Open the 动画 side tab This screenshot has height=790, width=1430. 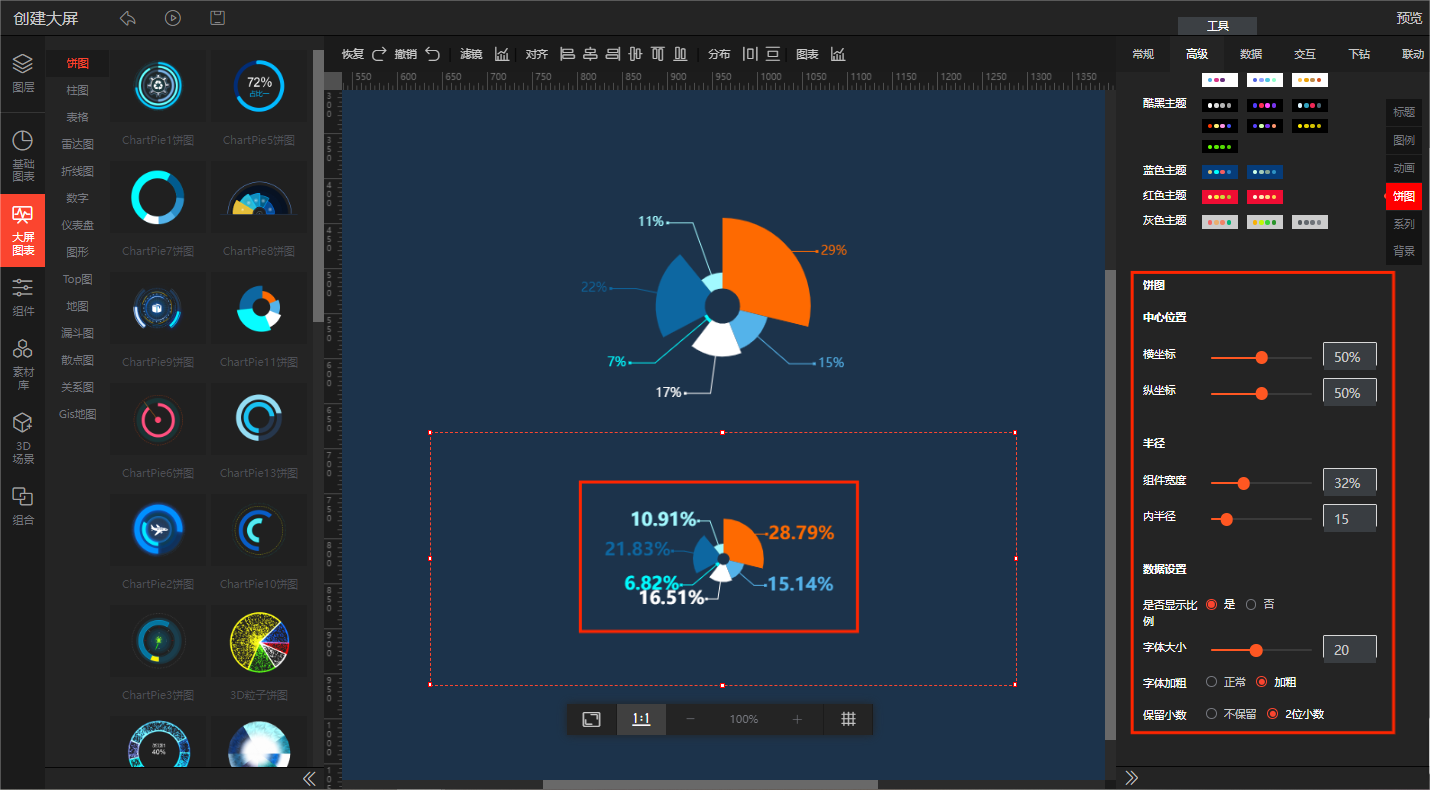[1404, 168]
